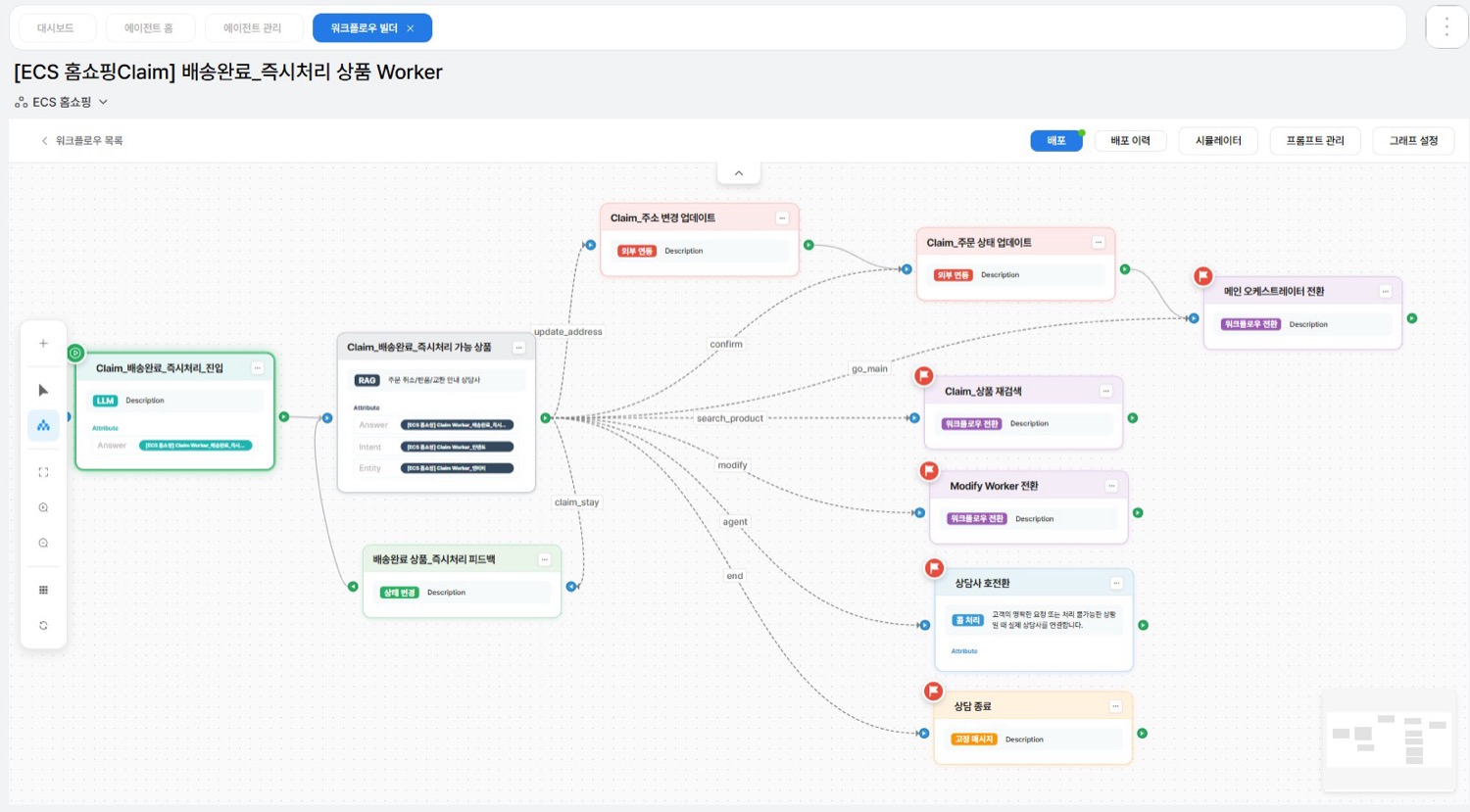Click the zoom in magnifier icon
Image resolution: width=1470 pixels, height=812 pixels.
43,507
